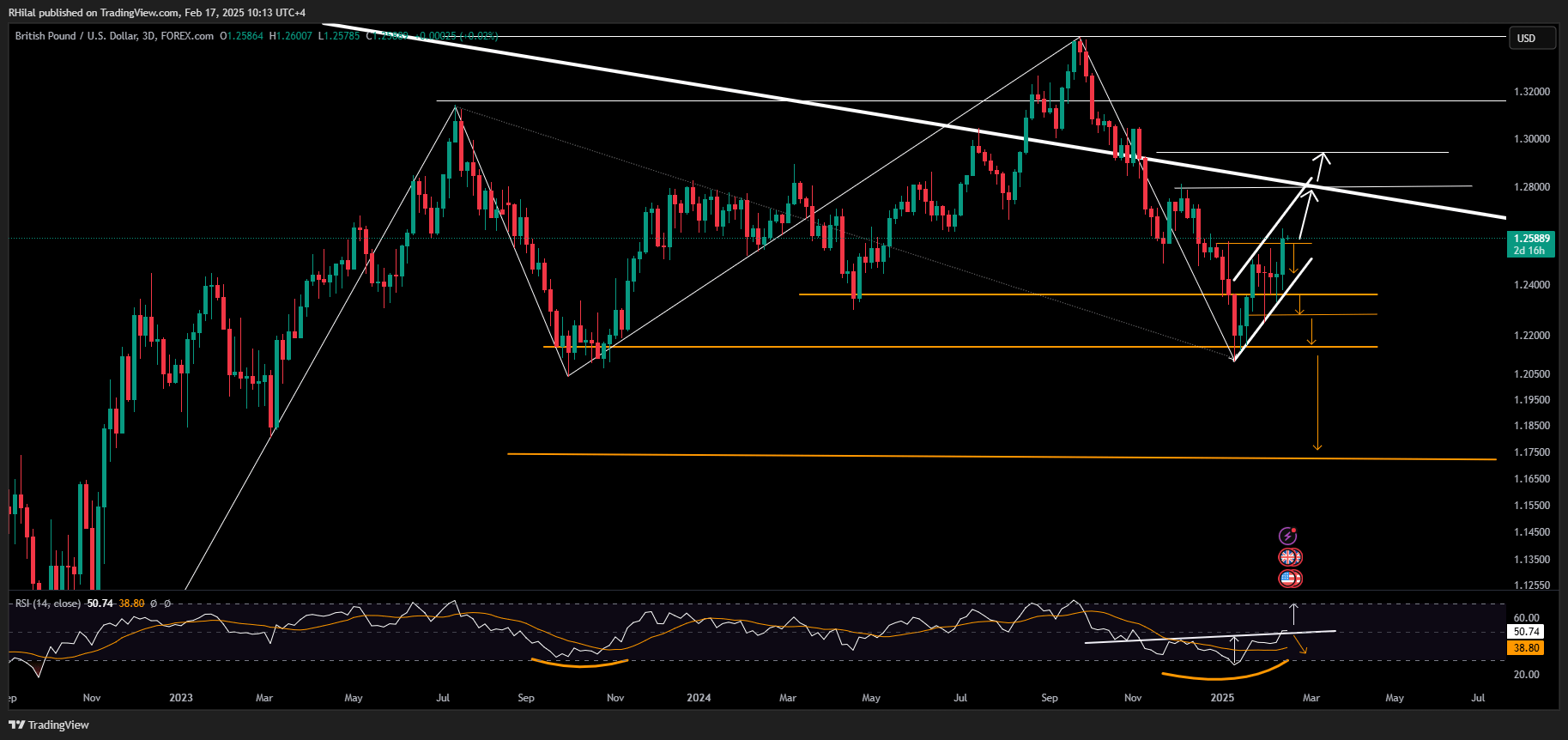Click the purple lightning news event icon

coord(1288,536)
